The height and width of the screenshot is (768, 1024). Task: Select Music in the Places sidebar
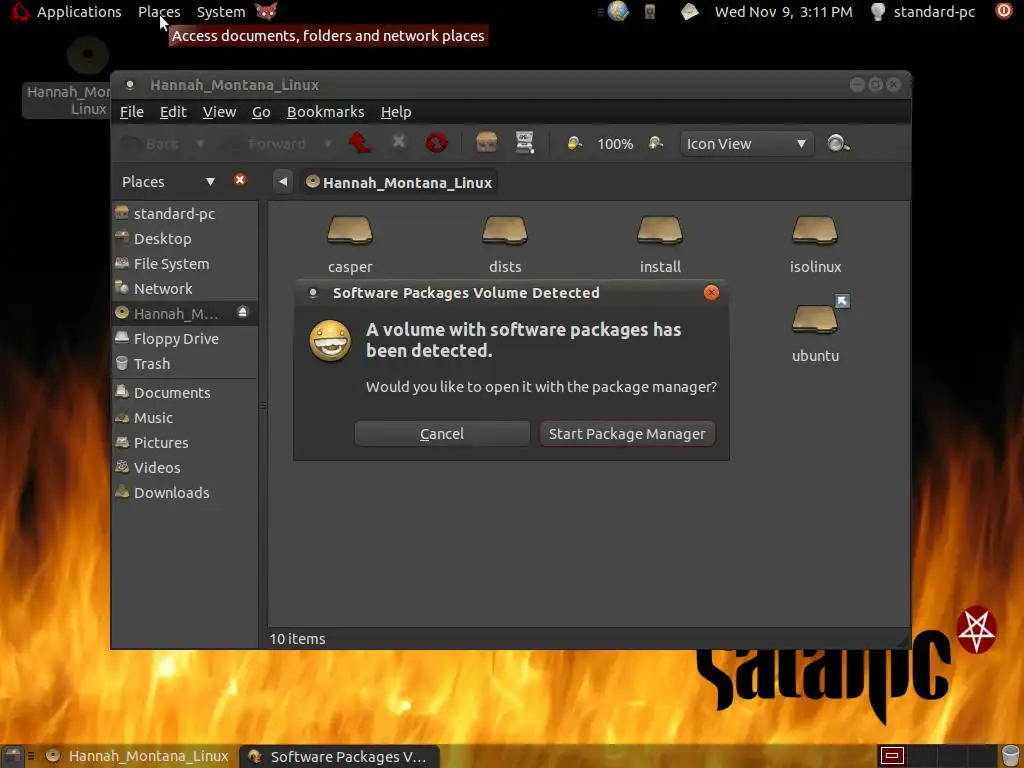(x=185, y=417)
